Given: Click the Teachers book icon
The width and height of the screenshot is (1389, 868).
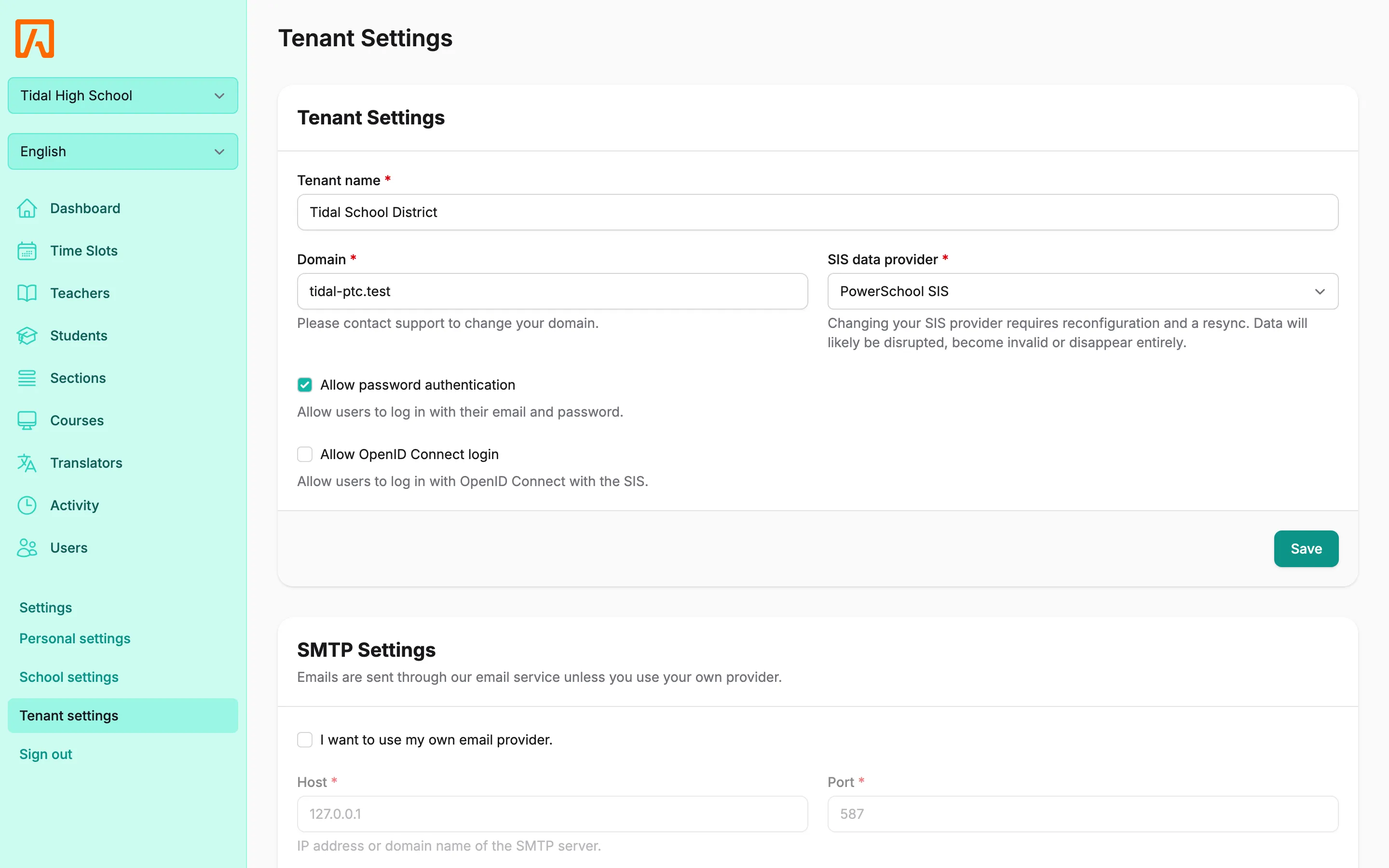Looking at the screenshot, I should [27, 293].
